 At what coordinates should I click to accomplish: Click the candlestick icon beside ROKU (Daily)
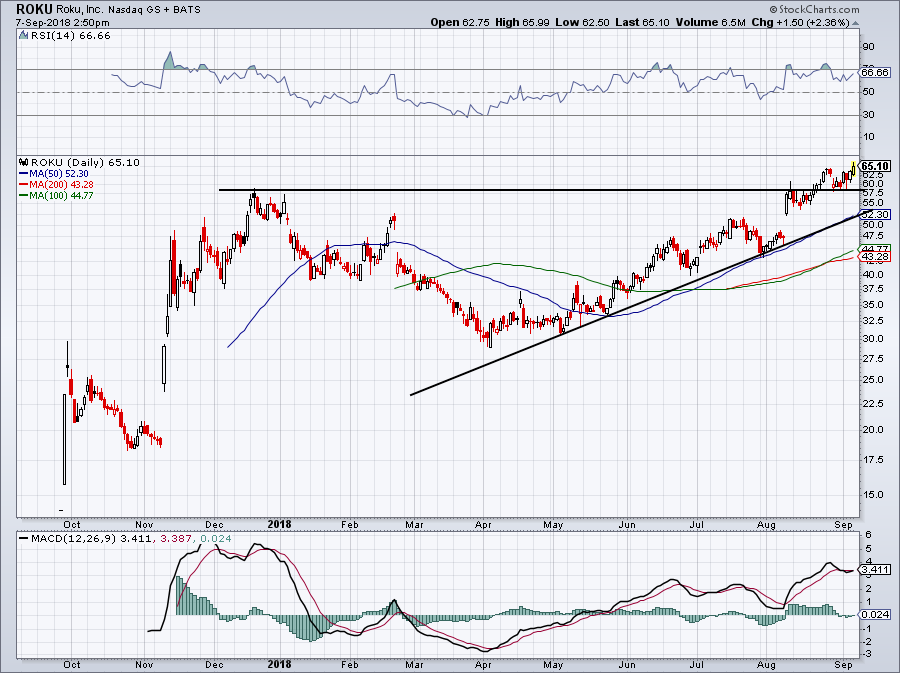24,162
